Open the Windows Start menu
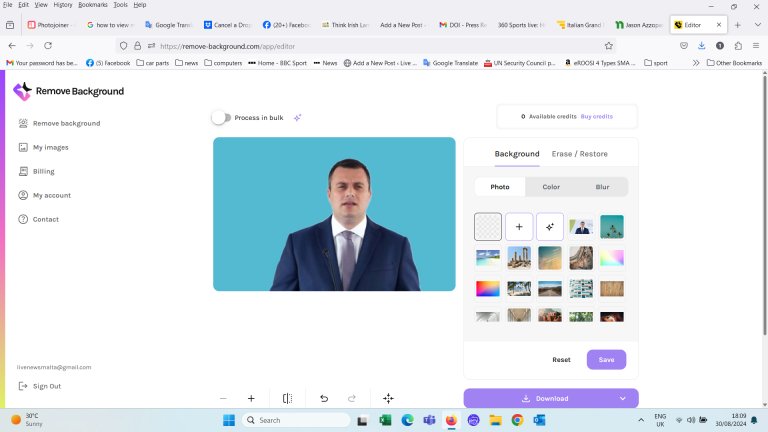Image resolution: width=768 pixels, height=432 pixels. tap(229, 420)
